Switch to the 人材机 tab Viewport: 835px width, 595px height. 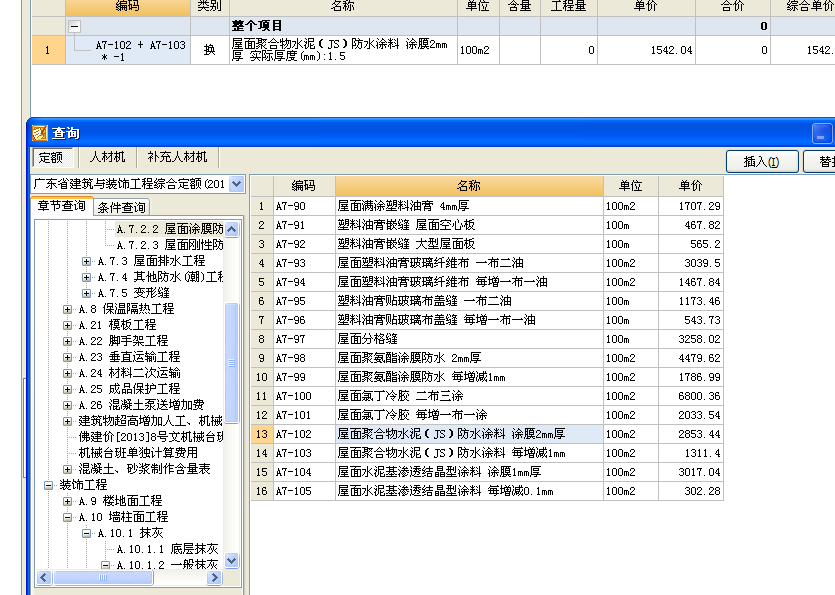coord(107,157)
